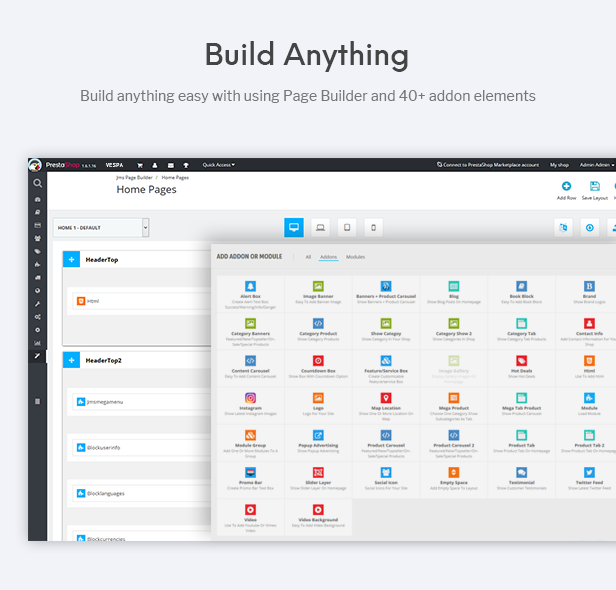616x590 pixels.
Task: Select the Hot Deals addon
Action: tap(521, 368)
